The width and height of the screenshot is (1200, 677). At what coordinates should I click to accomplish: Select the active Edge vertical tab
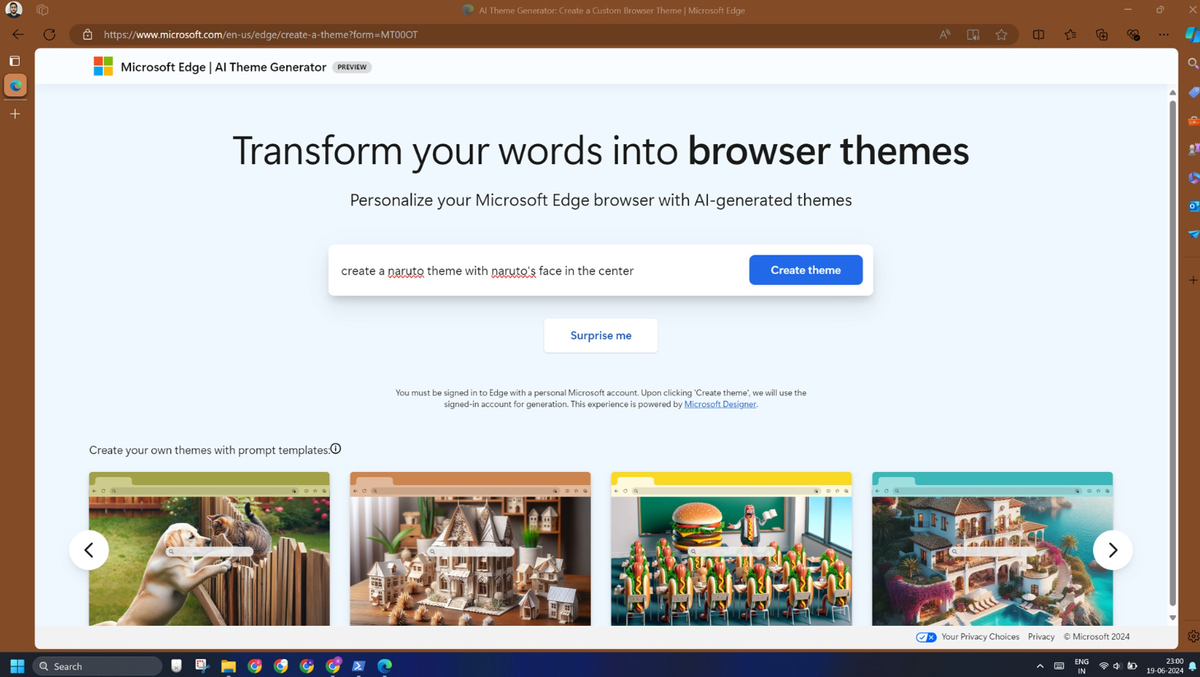coord(15,86)
